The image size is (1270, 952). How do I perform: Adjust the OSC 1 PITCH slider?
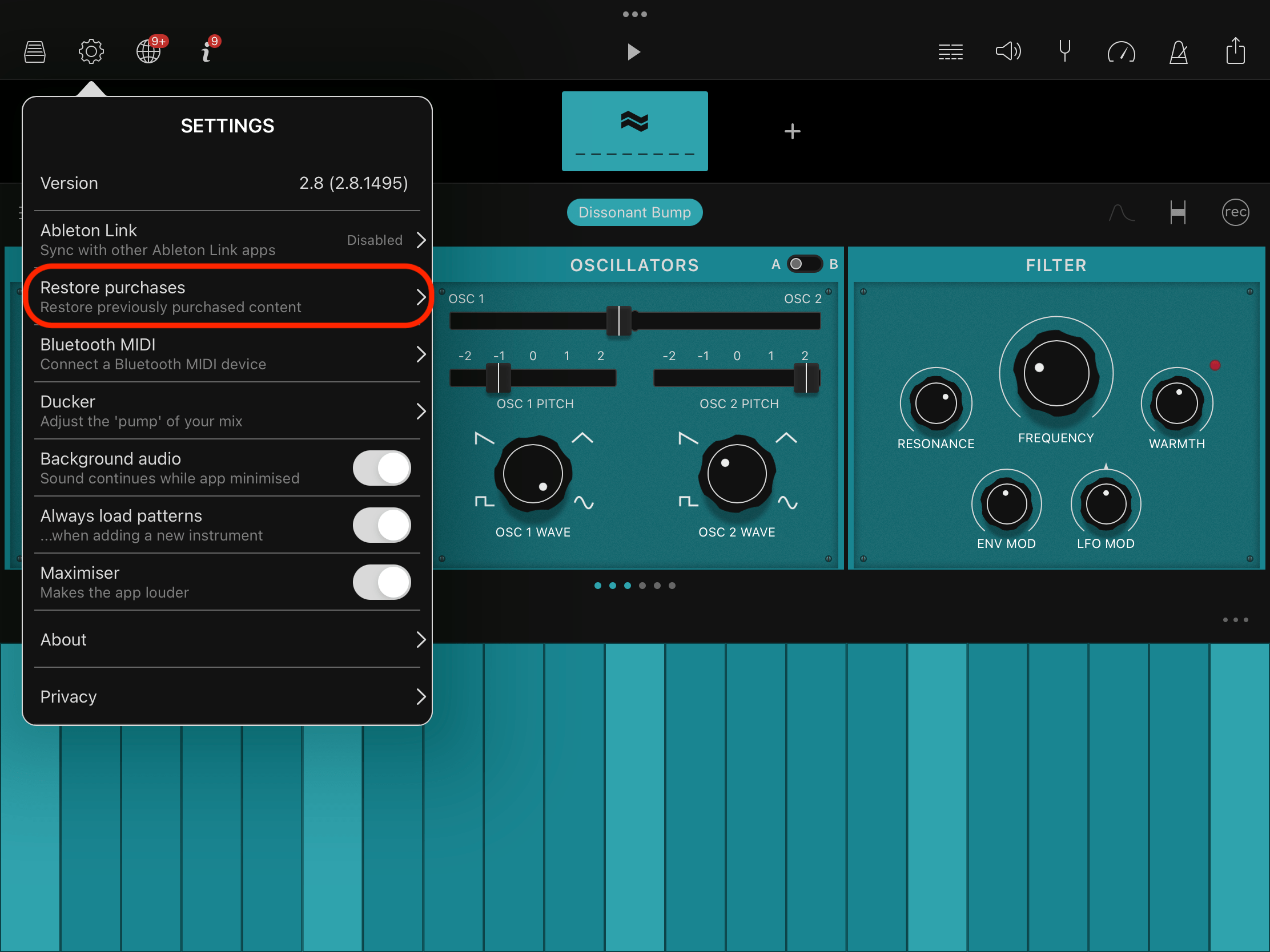click(532, 378)
